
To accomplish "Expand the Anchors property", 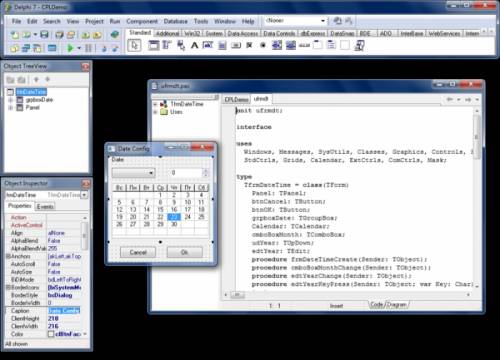I will pos(8,256).
